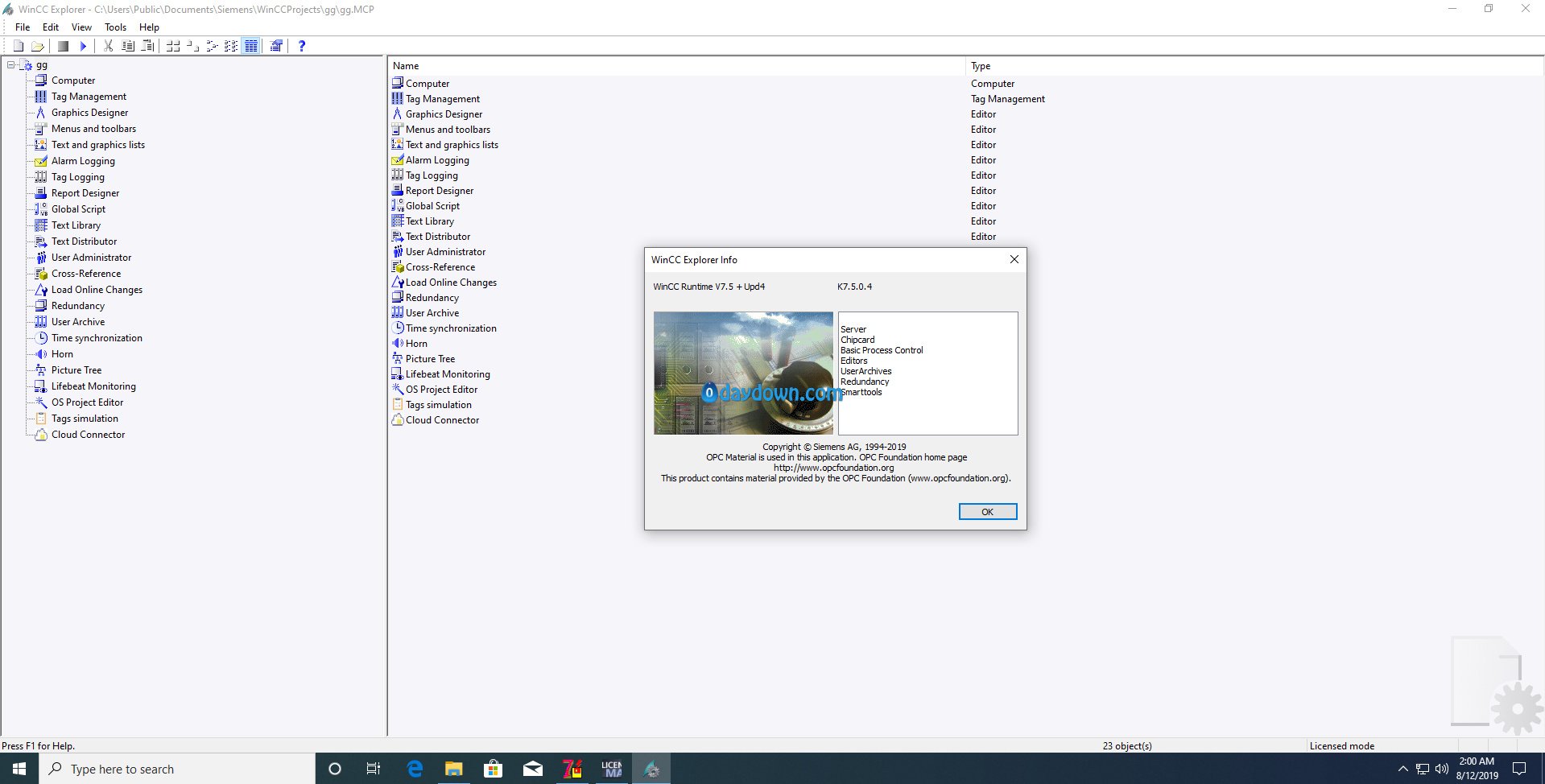Viewport: 1545px width, 784px height.
Task: Open the View menu
Action: (x=81, y=27)
